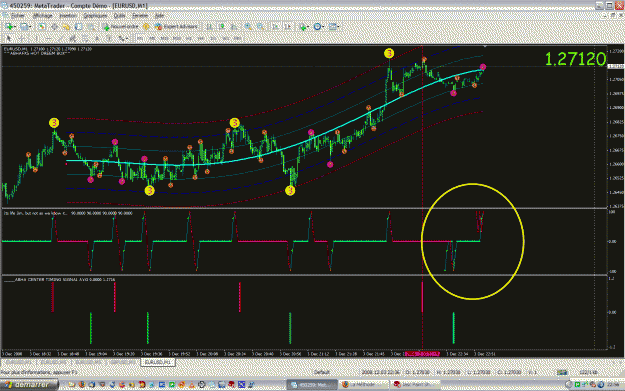
Task: Select the equidistant channel tool
Action: coord(73,39)
